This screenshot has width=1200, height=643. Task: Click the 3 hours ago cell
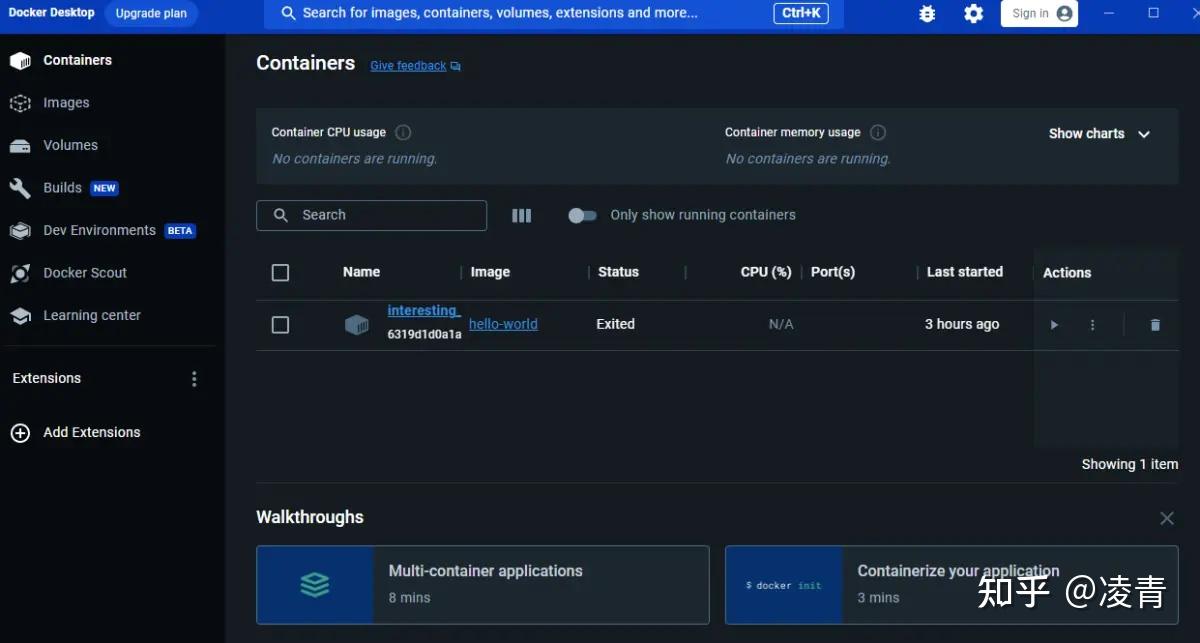[962, 324]
